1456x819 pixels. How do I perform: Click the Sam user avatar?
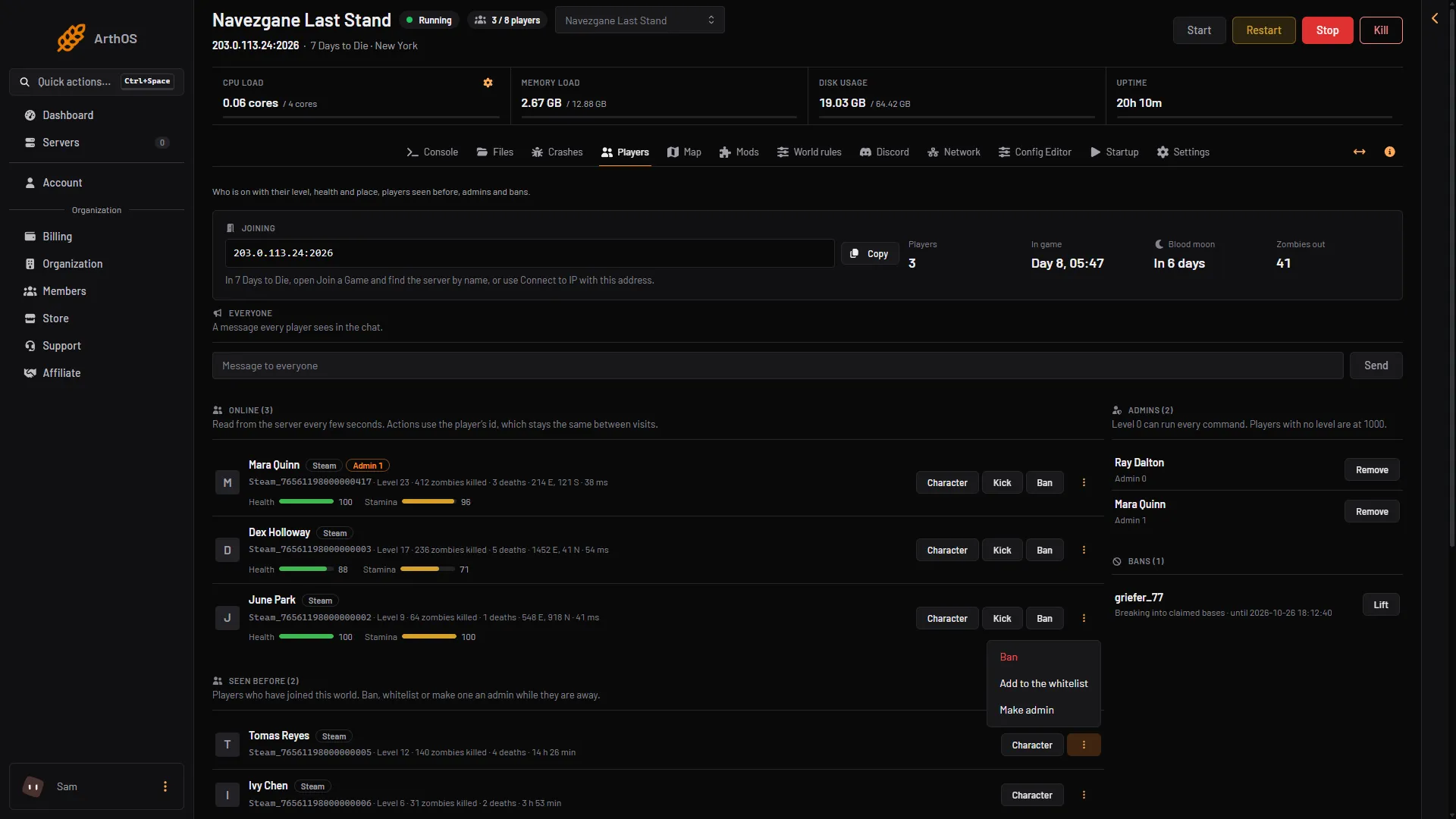[33, 787]
